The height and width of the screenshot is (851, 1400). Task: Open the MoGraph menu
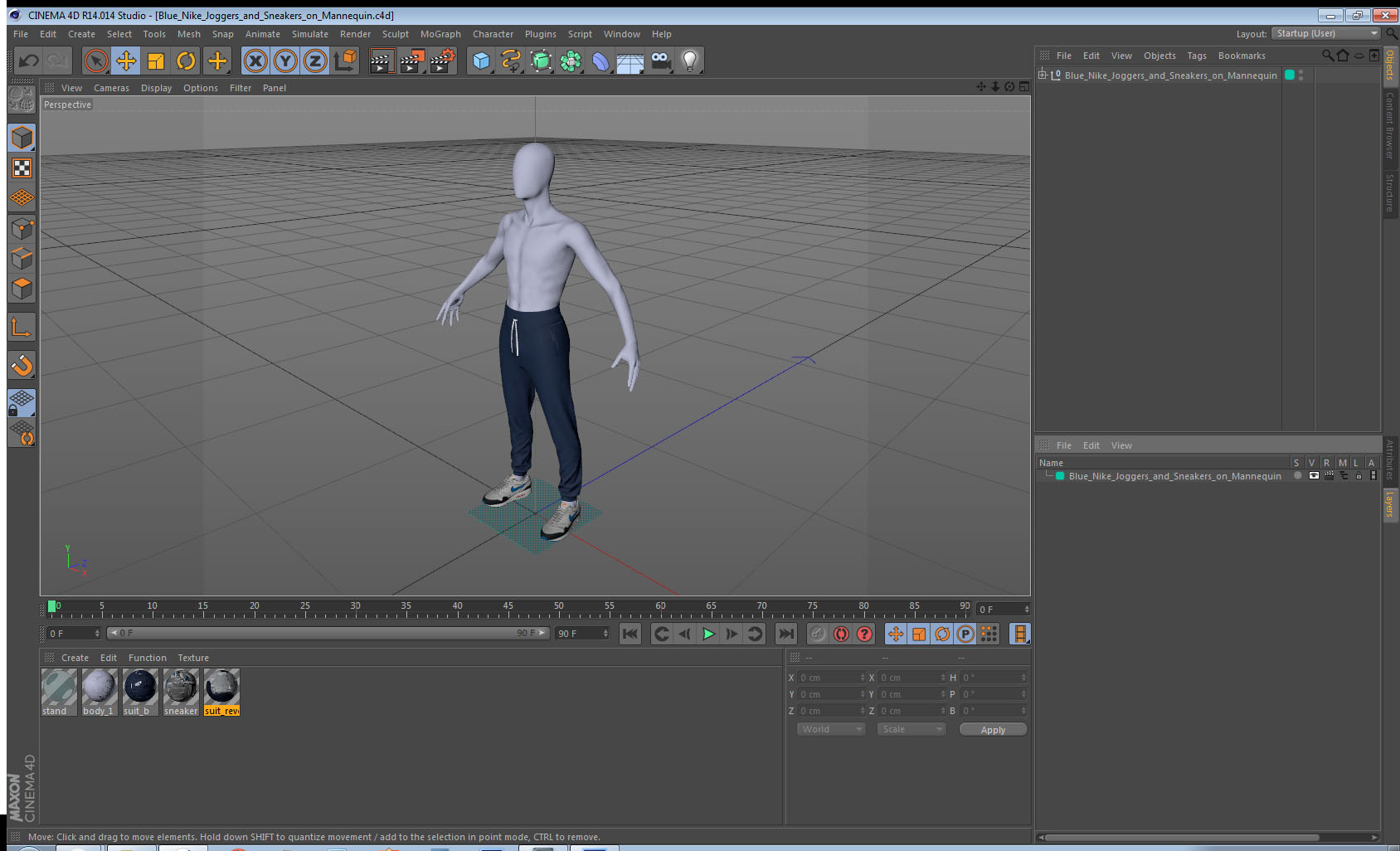440,34
